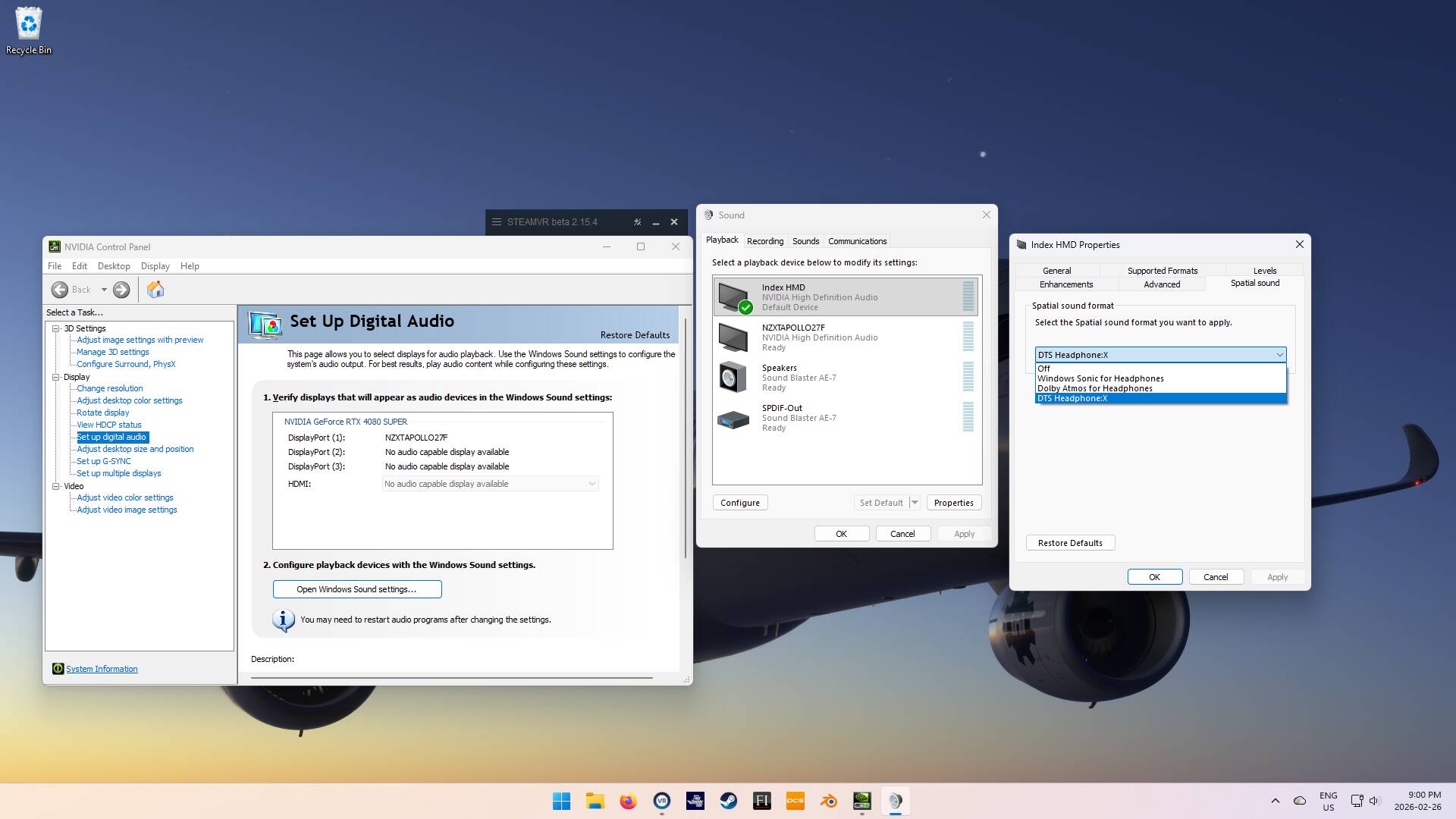The width and height of the screenshot is (1456, 819).
Task: Click the Back arrow in NVIDIA Control Panel
Action: [x=60, y=290]
